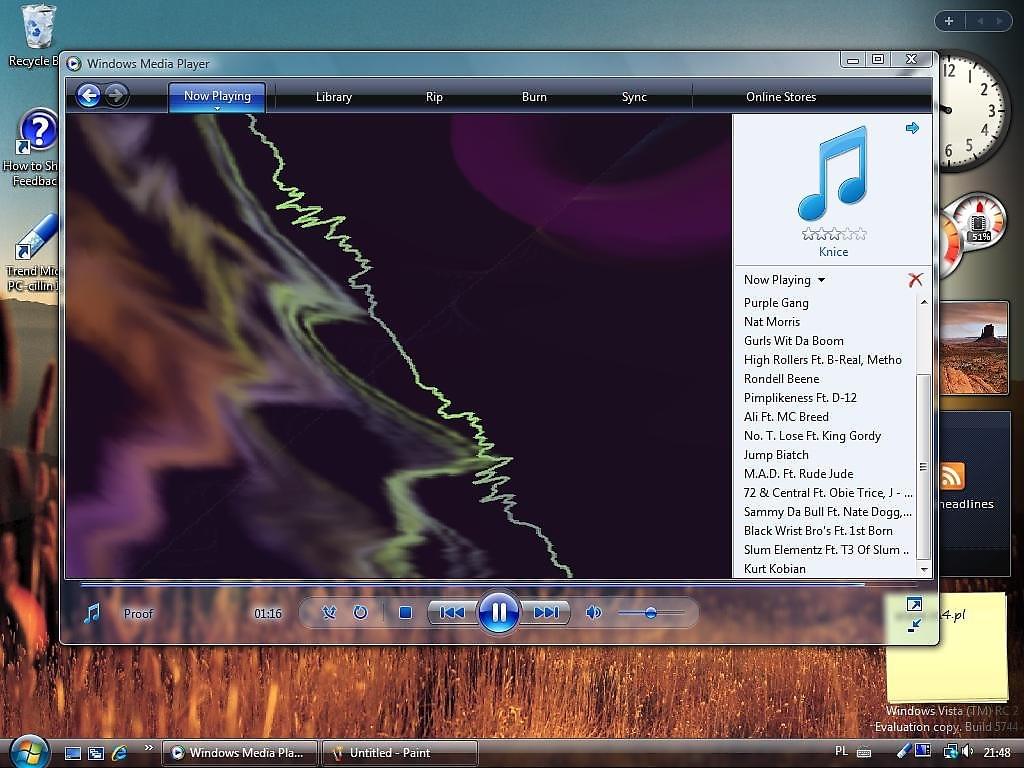
Task: Open the Now Playing tab
Action: click(x=217, y=95)
